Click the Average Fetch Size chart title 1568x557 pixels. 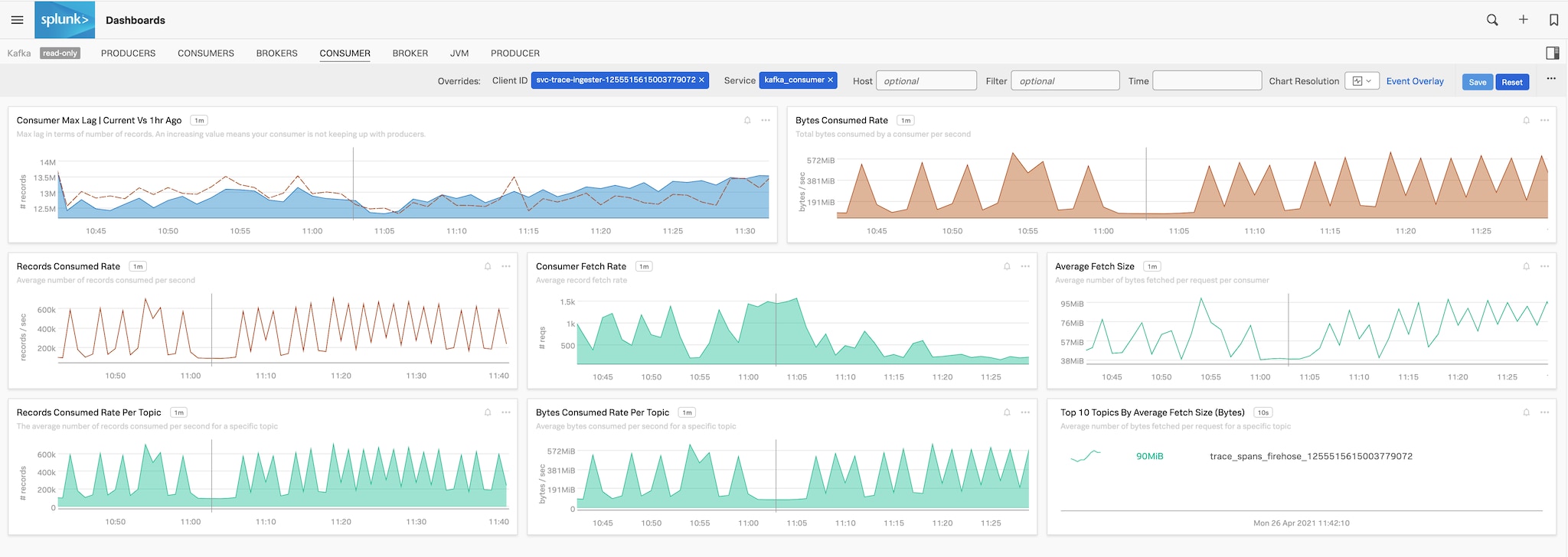(1095, 266)
